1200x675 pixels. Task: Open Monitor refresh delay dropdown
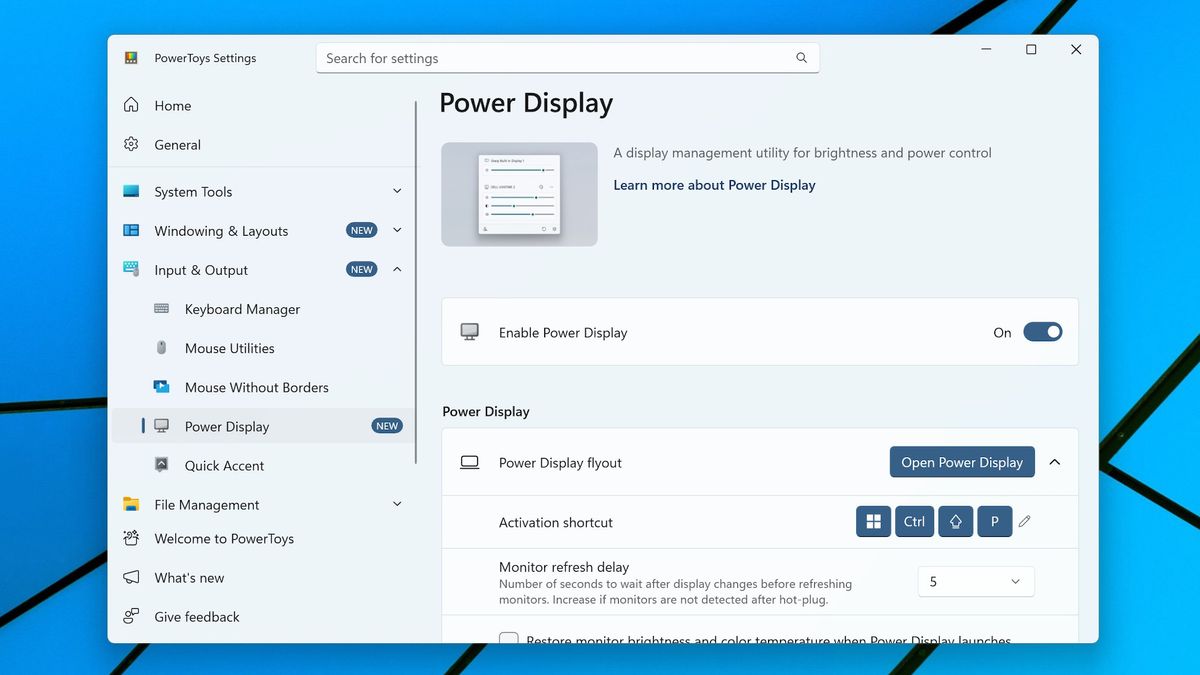(x=976, y=581)
